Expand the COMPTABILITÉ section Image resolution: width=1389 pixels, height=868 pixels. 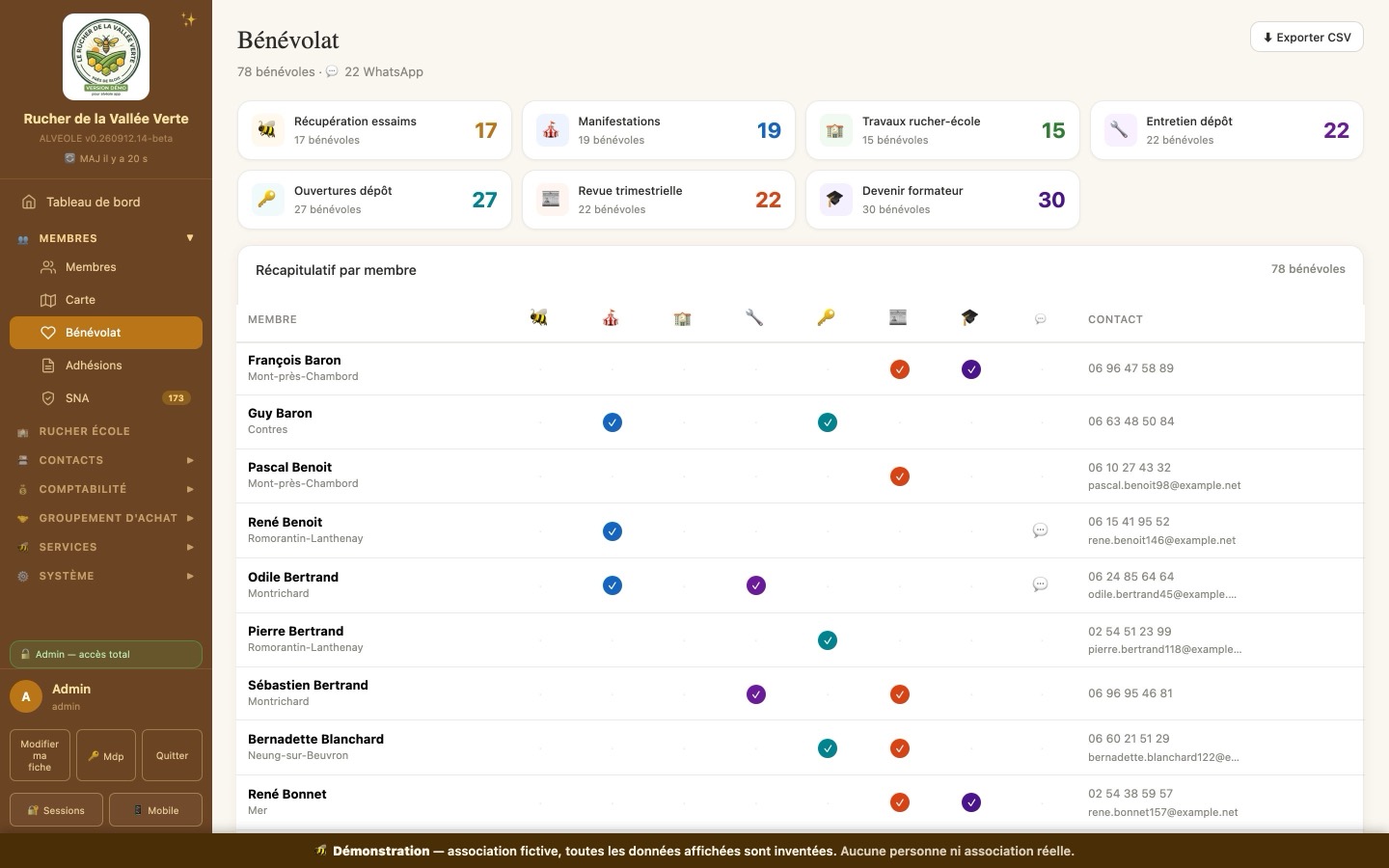click(106, 489)
